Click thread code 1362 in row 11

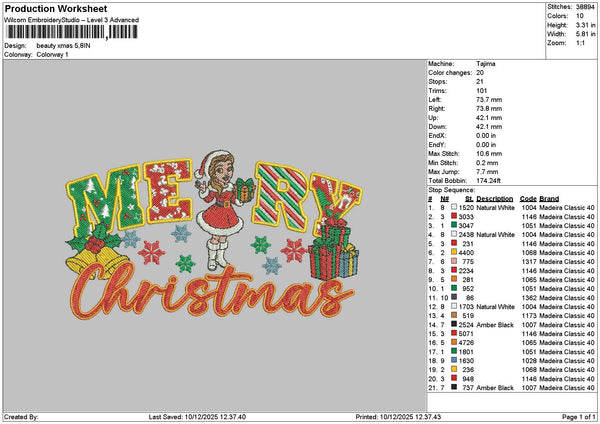(x=529, y=298)
